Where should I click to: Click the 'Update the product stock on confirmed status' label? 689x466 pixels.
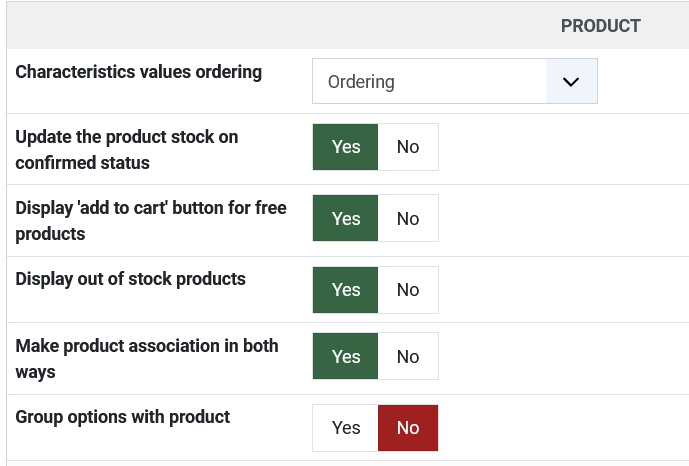click(127, 149)
